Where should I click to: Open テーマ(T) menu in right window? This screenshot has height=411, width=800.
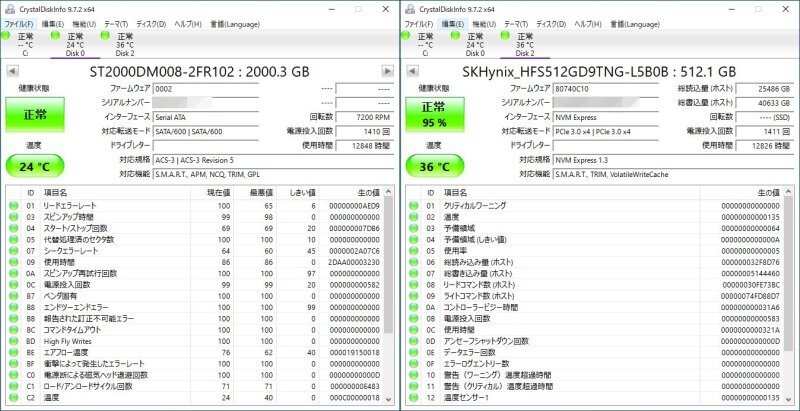516,24
